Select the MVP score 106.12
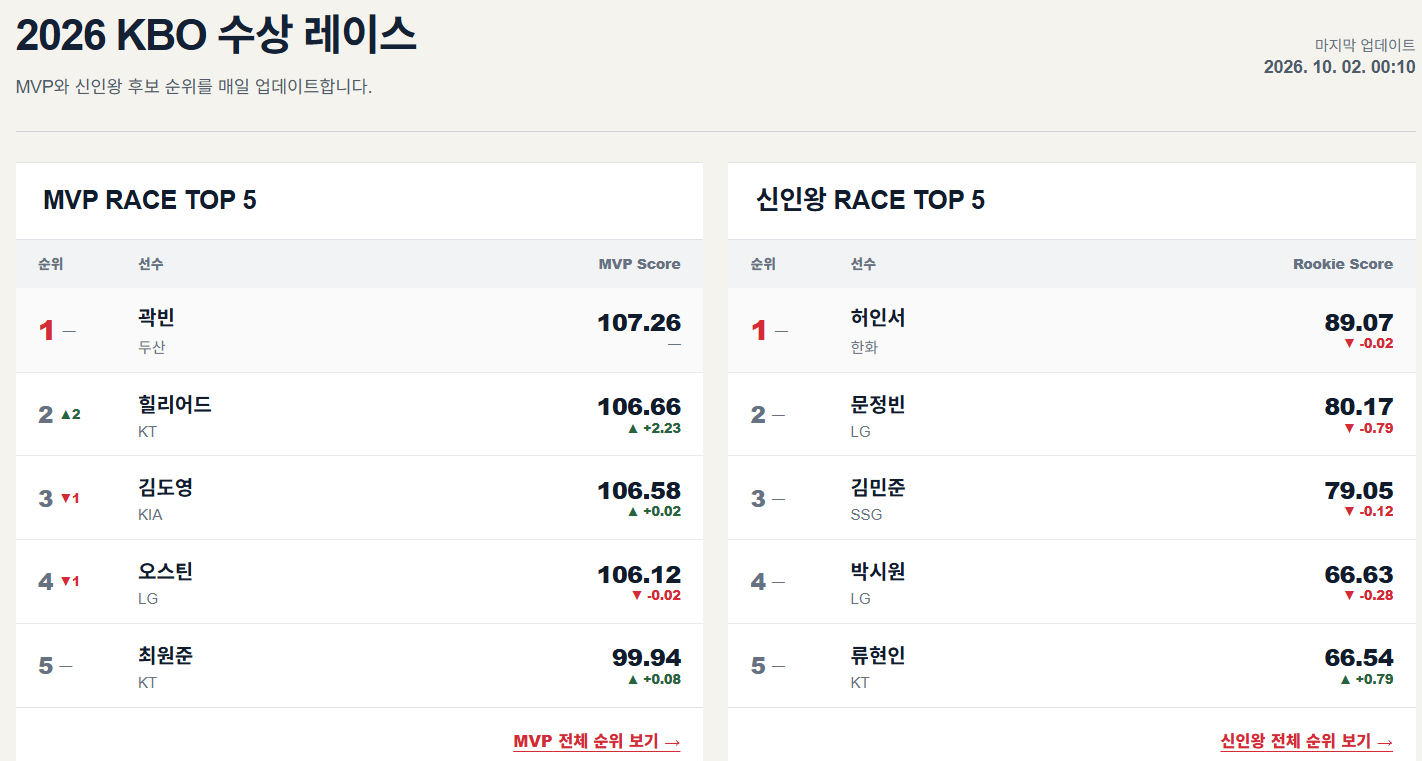Screen dimensions: 1422x761 (639, 575)
